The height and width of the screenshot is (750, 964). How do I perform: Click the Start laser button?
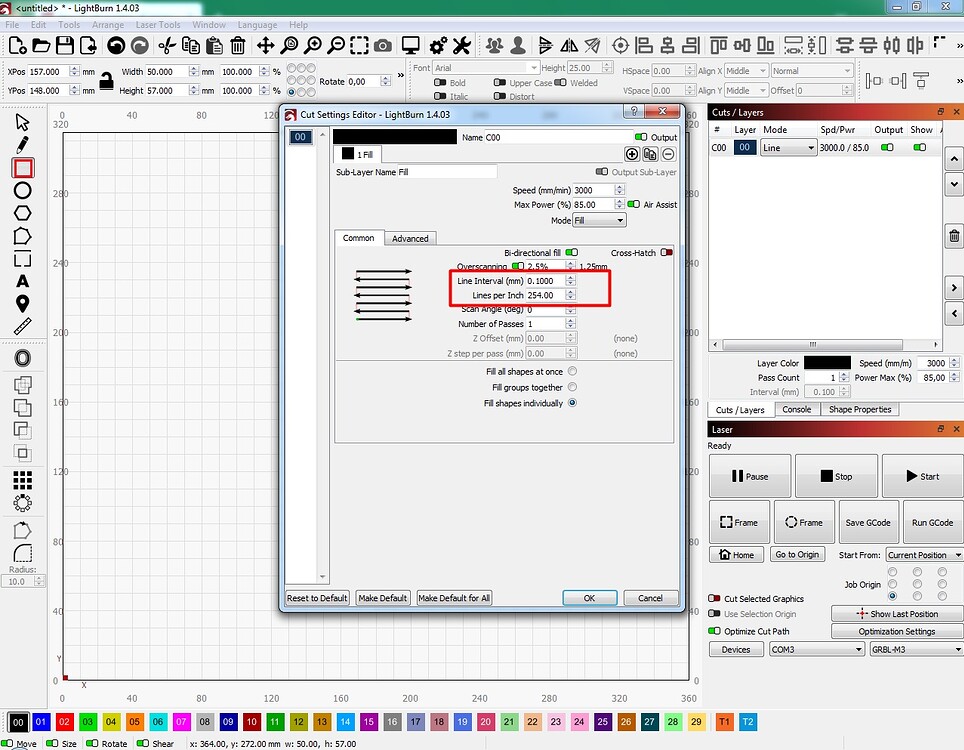922,476
